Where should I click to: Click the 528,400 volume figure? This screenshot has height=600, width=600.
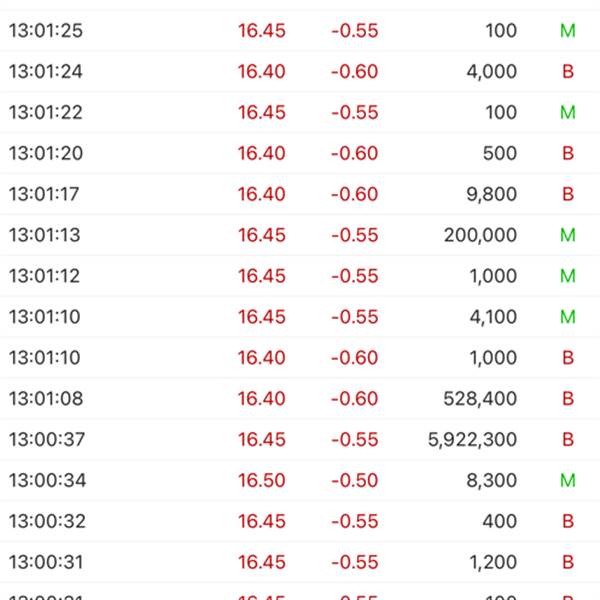coord(480,399)
